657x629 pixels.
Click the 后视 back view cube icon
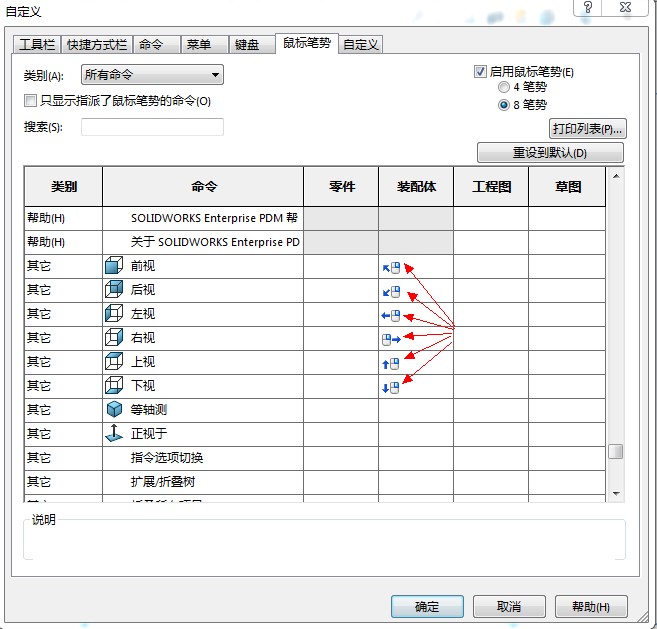[x=114, y=290]
